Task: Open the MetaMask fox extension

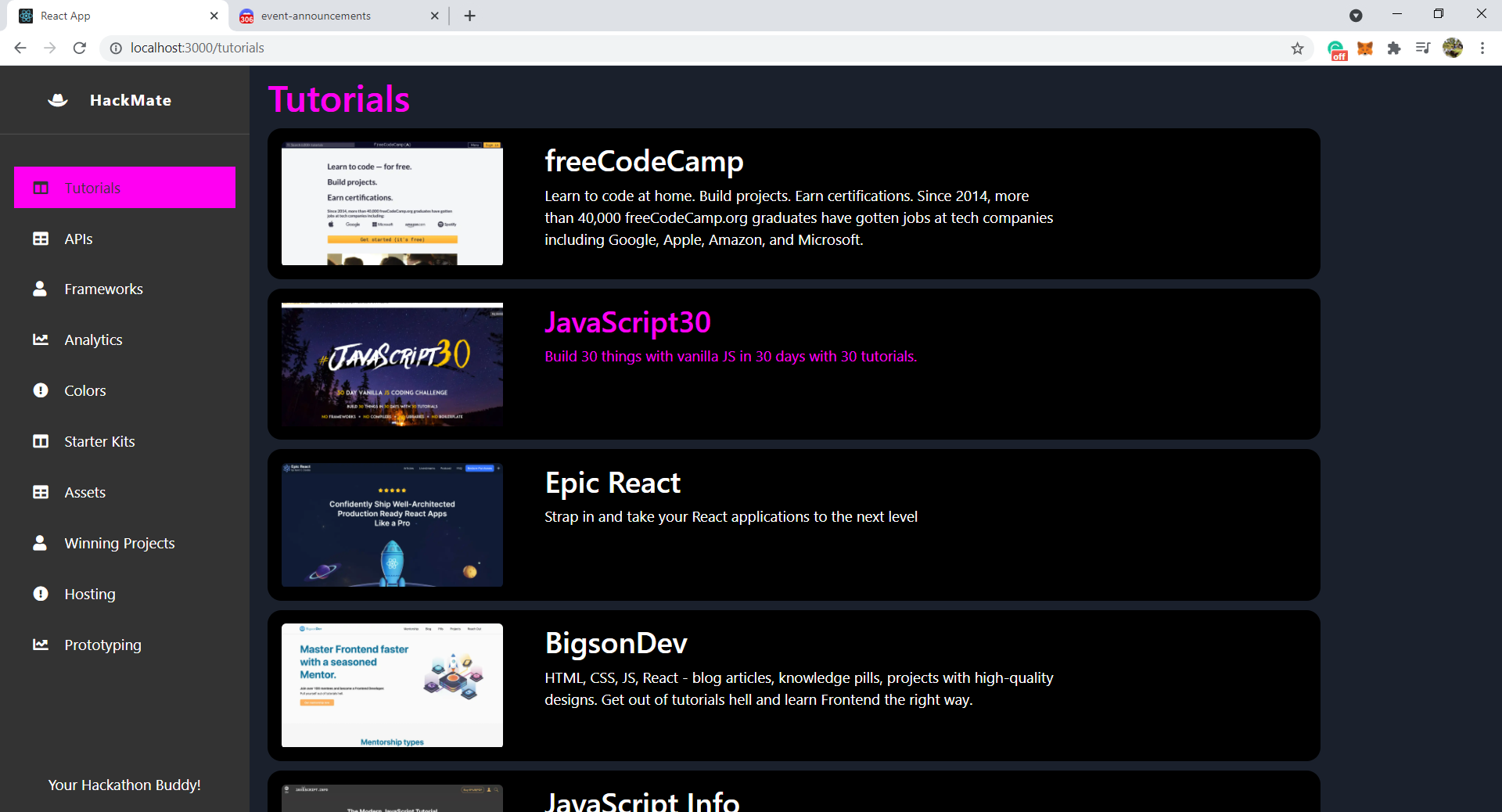Action: (x=1365, y=49)
